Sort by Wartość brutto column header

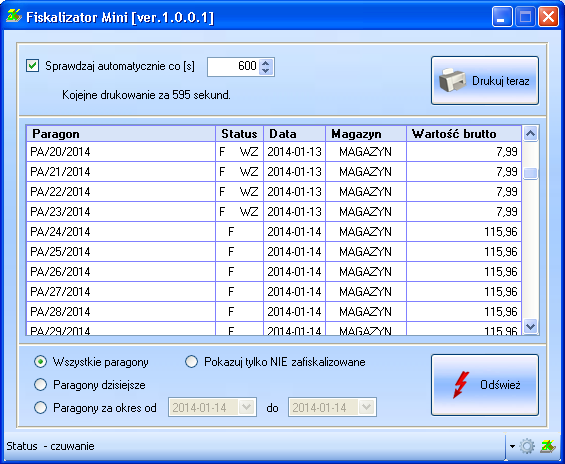coord(464,134)
